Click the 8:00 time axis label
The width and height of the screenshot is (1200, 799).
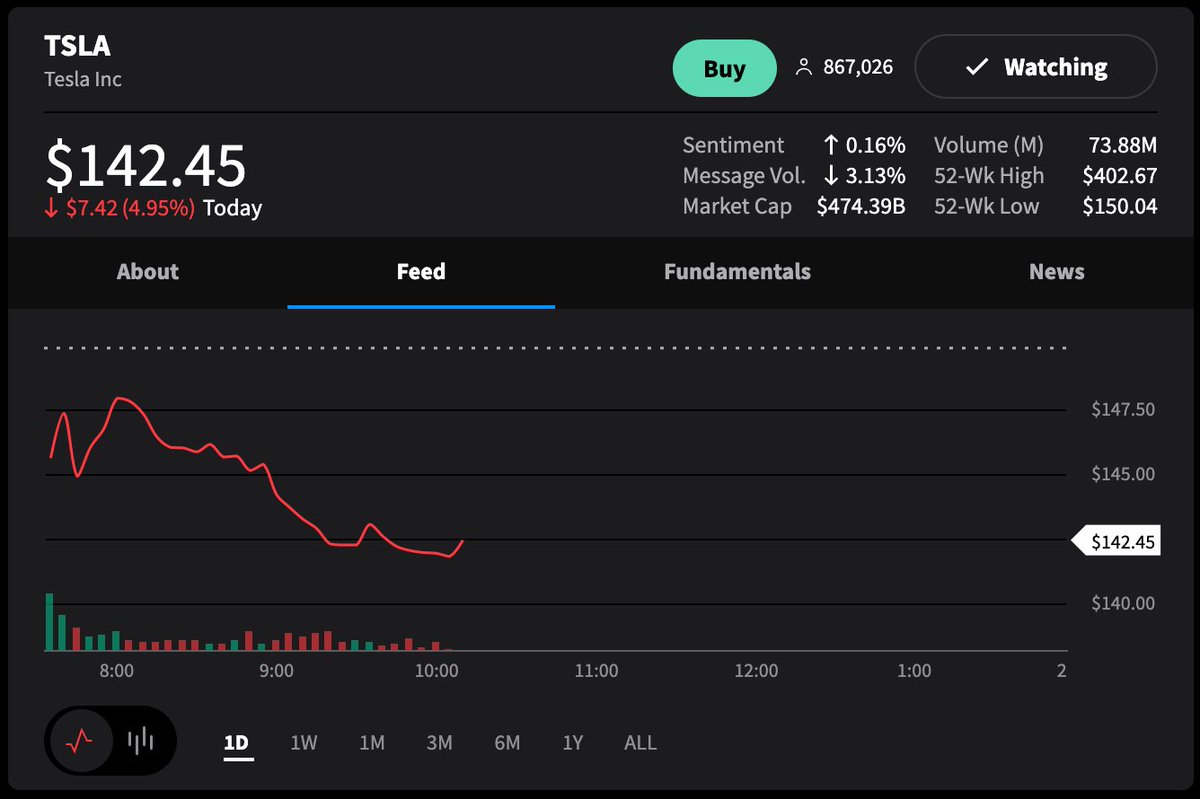coord(117,671)
